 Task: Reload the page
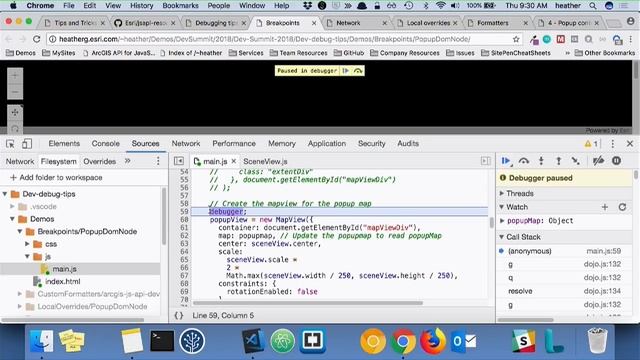(37, 39)
